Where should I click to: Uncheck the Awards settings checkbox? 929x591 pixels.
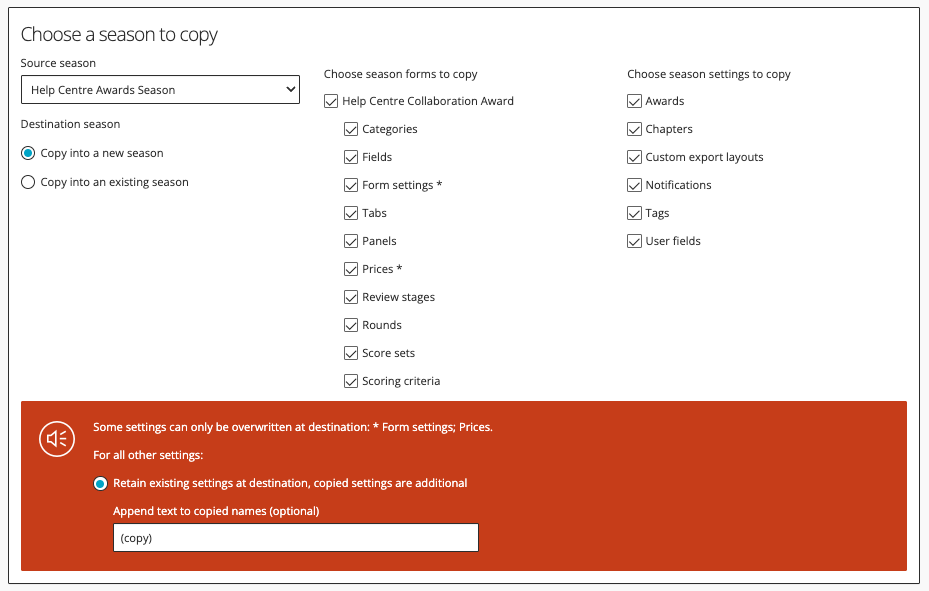634,101
